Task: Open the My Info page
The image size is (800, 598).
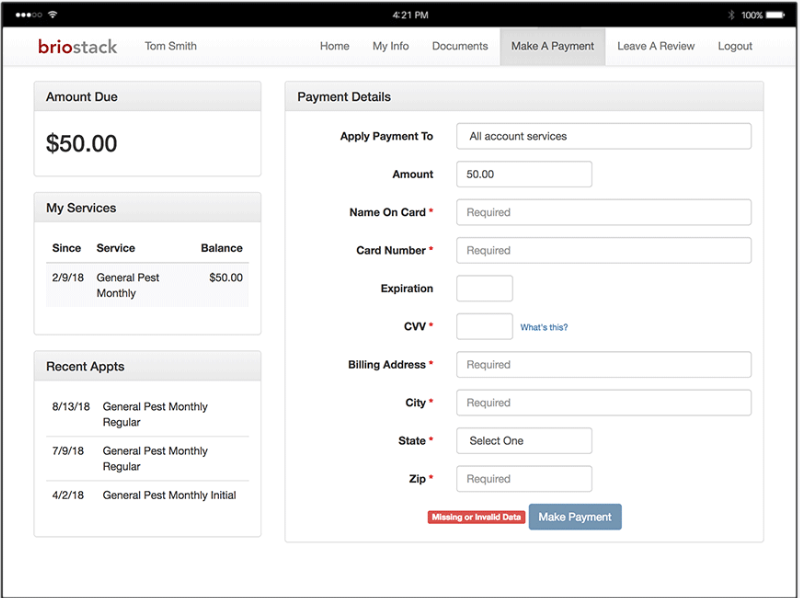Action: click(390, 46)
